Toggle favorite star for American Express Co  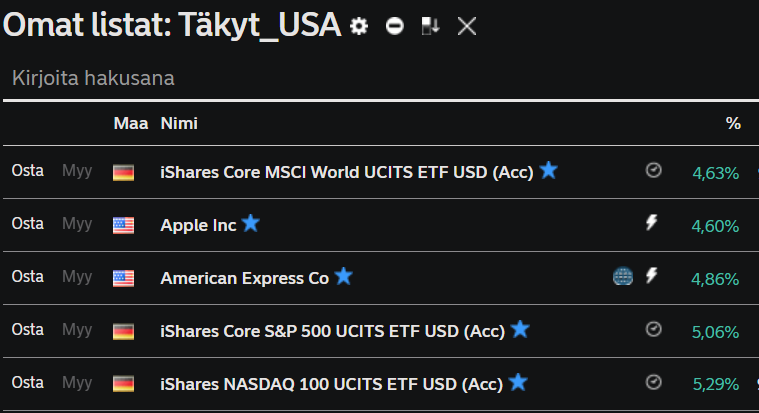343,276
